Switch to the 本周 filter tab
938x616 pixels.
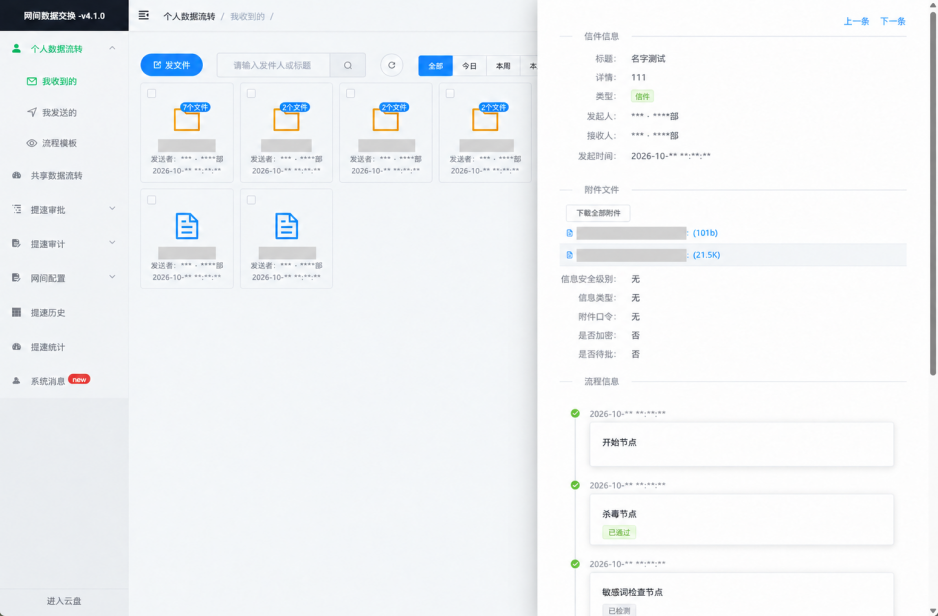[x=503, y=66]
